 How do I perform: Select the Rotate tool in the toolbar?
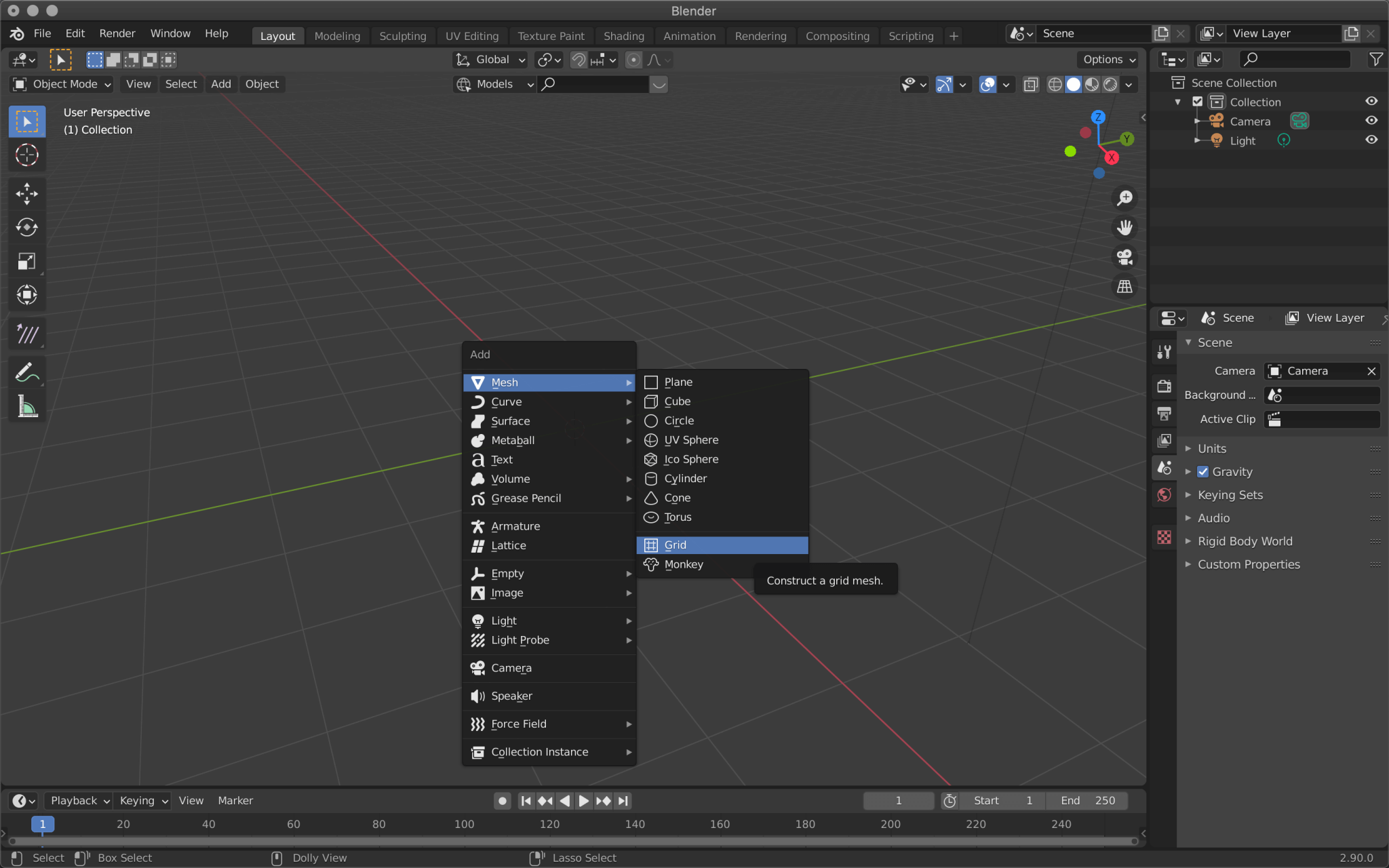[27, 227]
